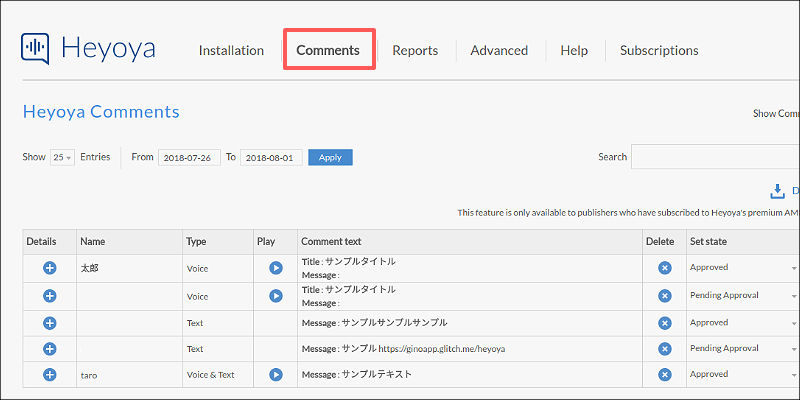Image resolution: width=800 pixels, height=400 pixels.
Task: Open state dropdown for サンプルサンプルサンプル comment
Action: [x=743, y=322]
